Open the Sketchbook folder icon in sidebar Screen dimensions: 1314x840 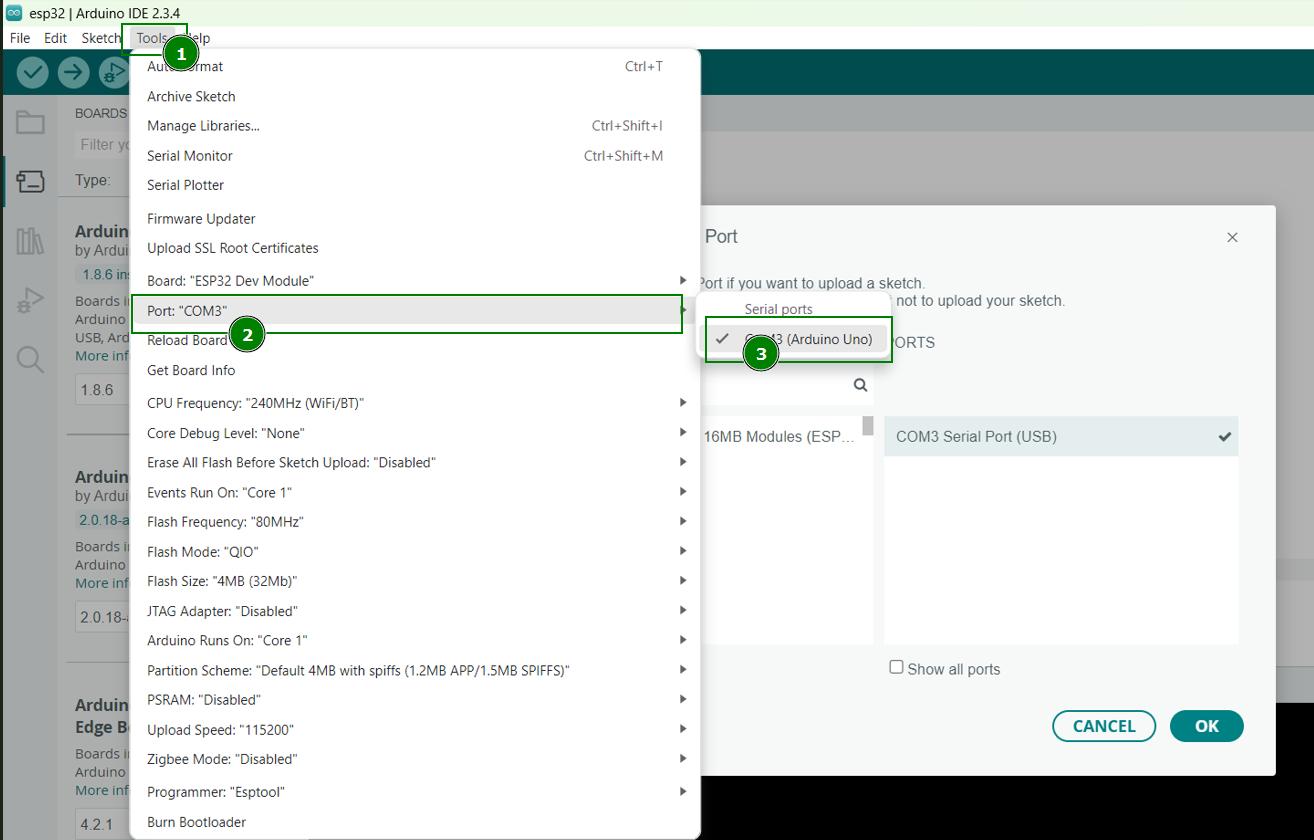coord(30,123)
